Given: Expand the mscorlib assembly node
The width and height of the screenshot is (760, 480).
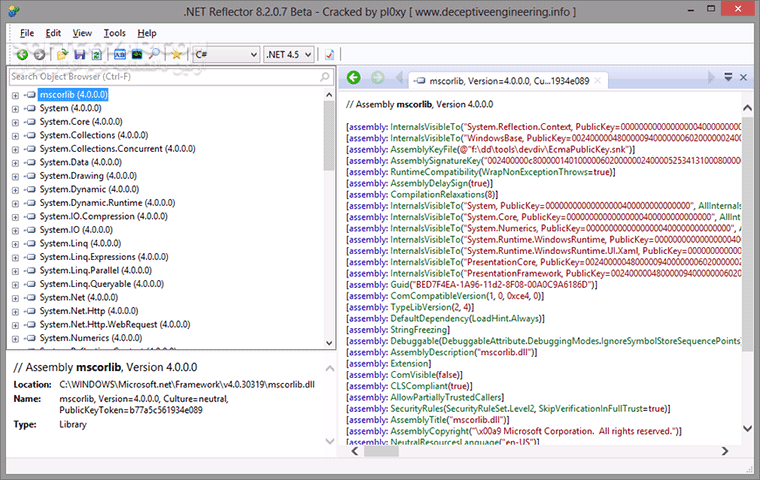Looking at the screenshot, I should [15, 95].
